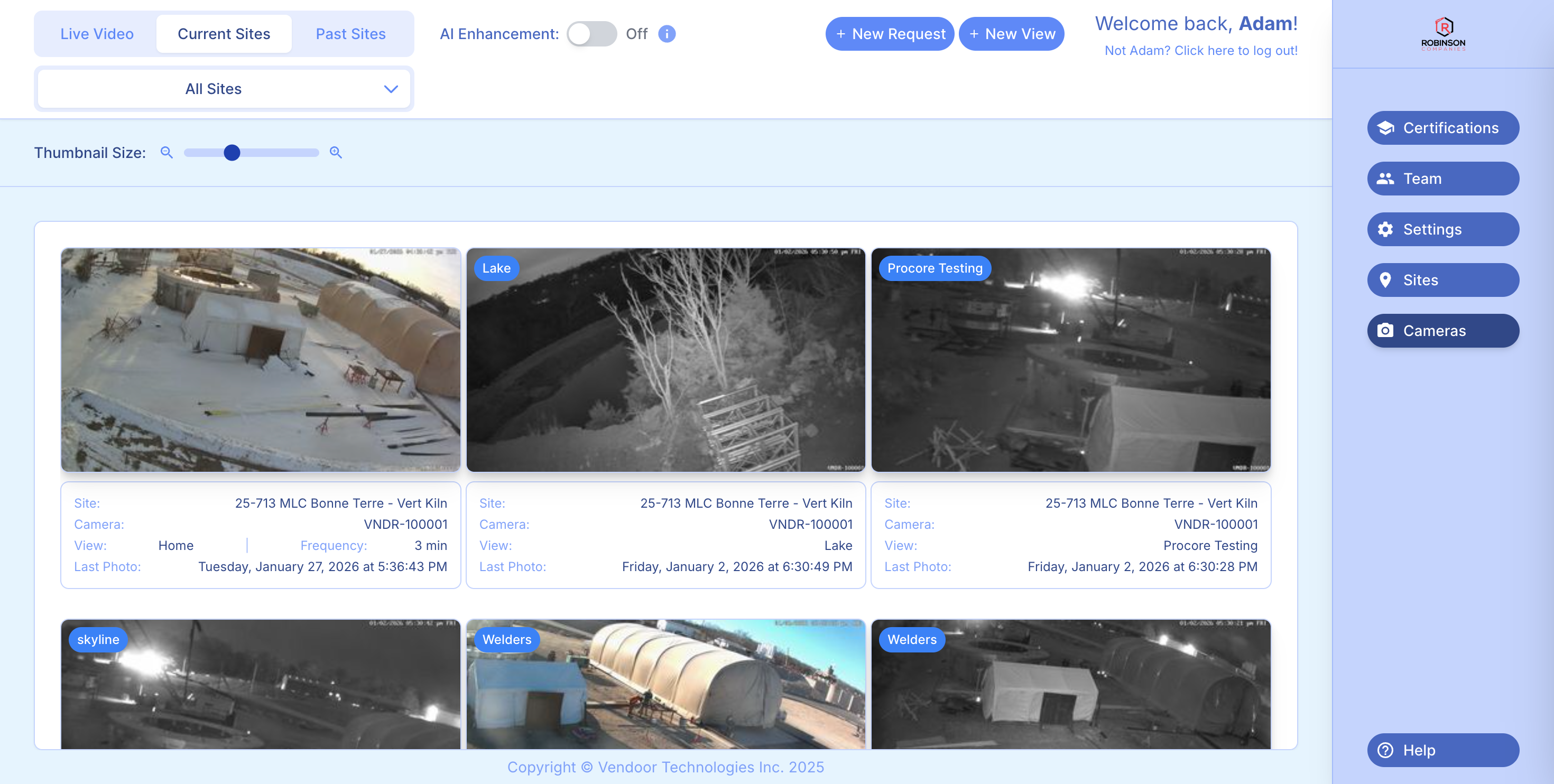Click the 6:30:28 PM last photo timestamp

pyautogui.click(x=1143, y=566)
